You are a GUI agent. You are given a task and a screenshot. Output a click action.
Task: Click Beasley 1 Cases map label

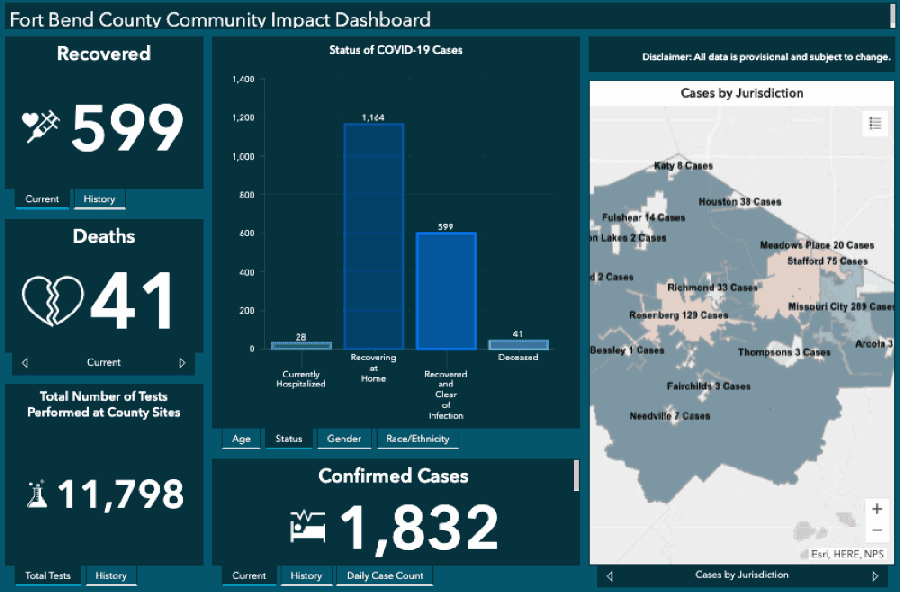coord(627,350)
